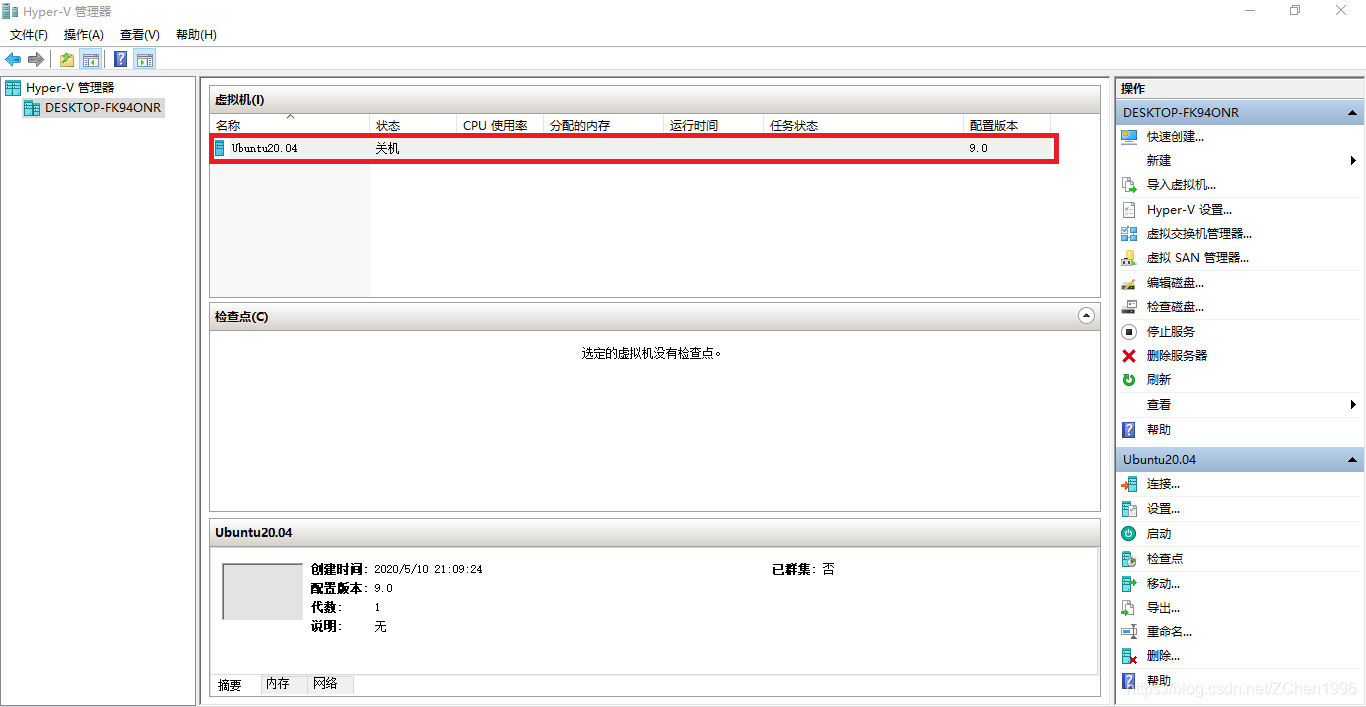This screenshot has height=707, width=1366.
Task: Collapse the DESKTOP-FK94ONR actions section
Action: [1353, 113]
